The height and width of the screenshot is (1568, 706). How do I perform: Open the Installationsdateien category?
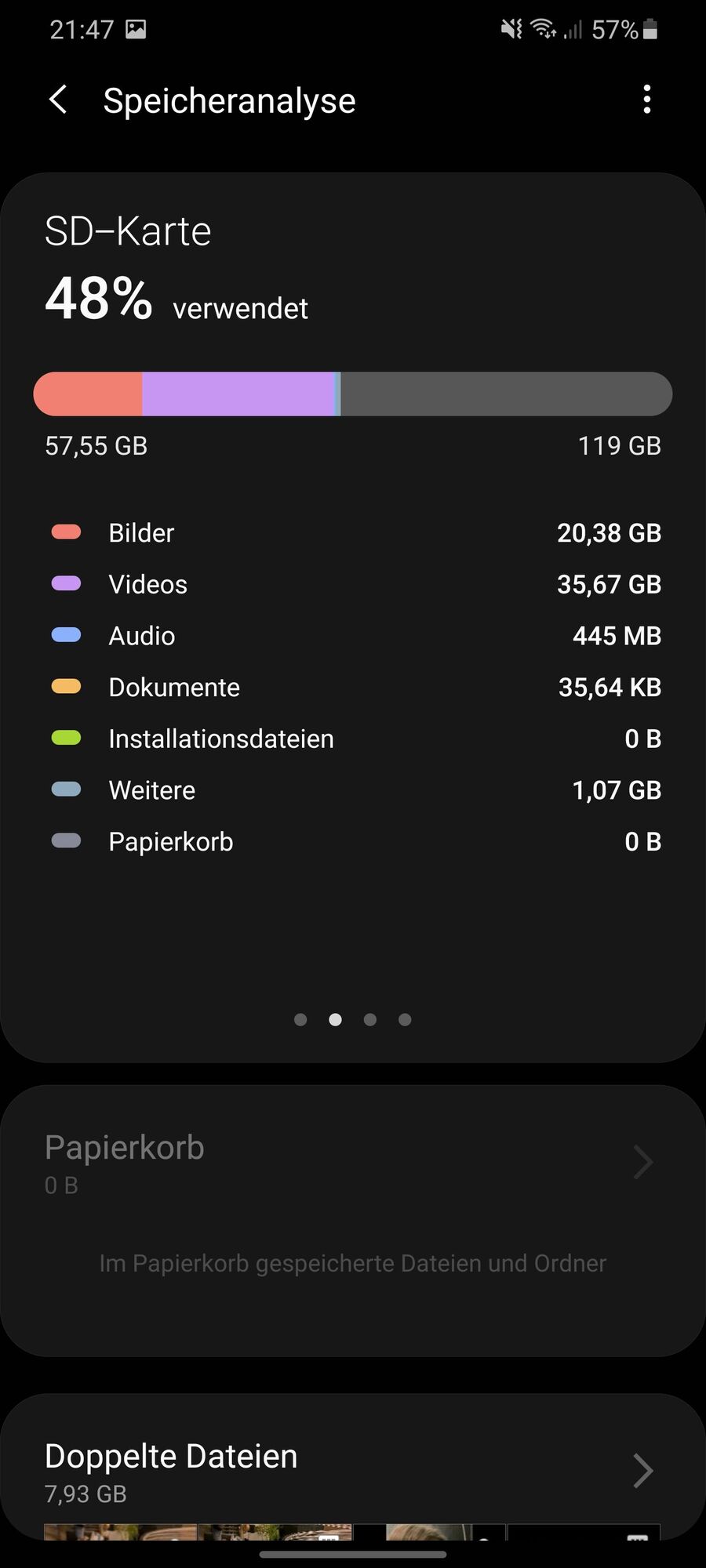tap(221, 739)
